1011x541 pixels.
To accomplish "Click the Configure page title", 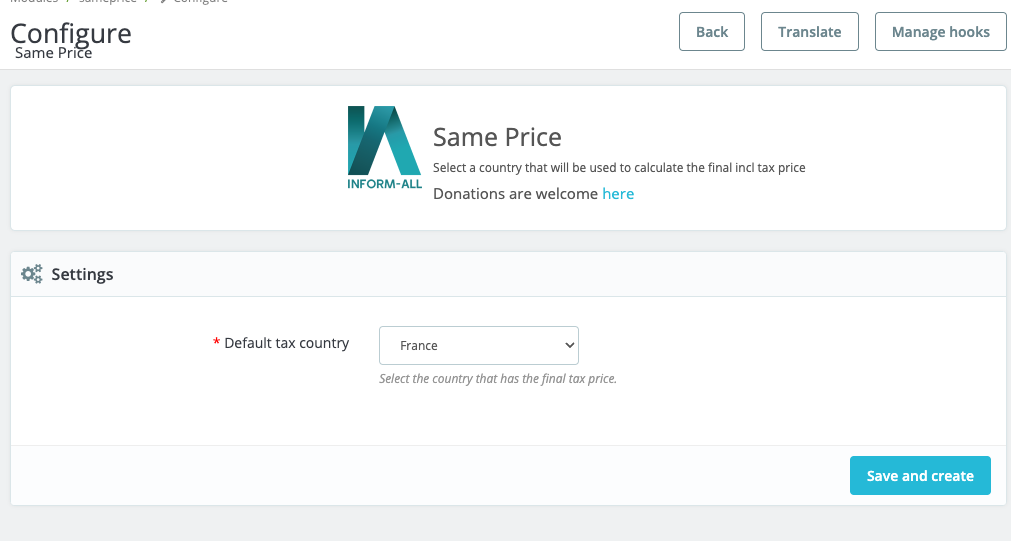I will click(x=71, y=31).
